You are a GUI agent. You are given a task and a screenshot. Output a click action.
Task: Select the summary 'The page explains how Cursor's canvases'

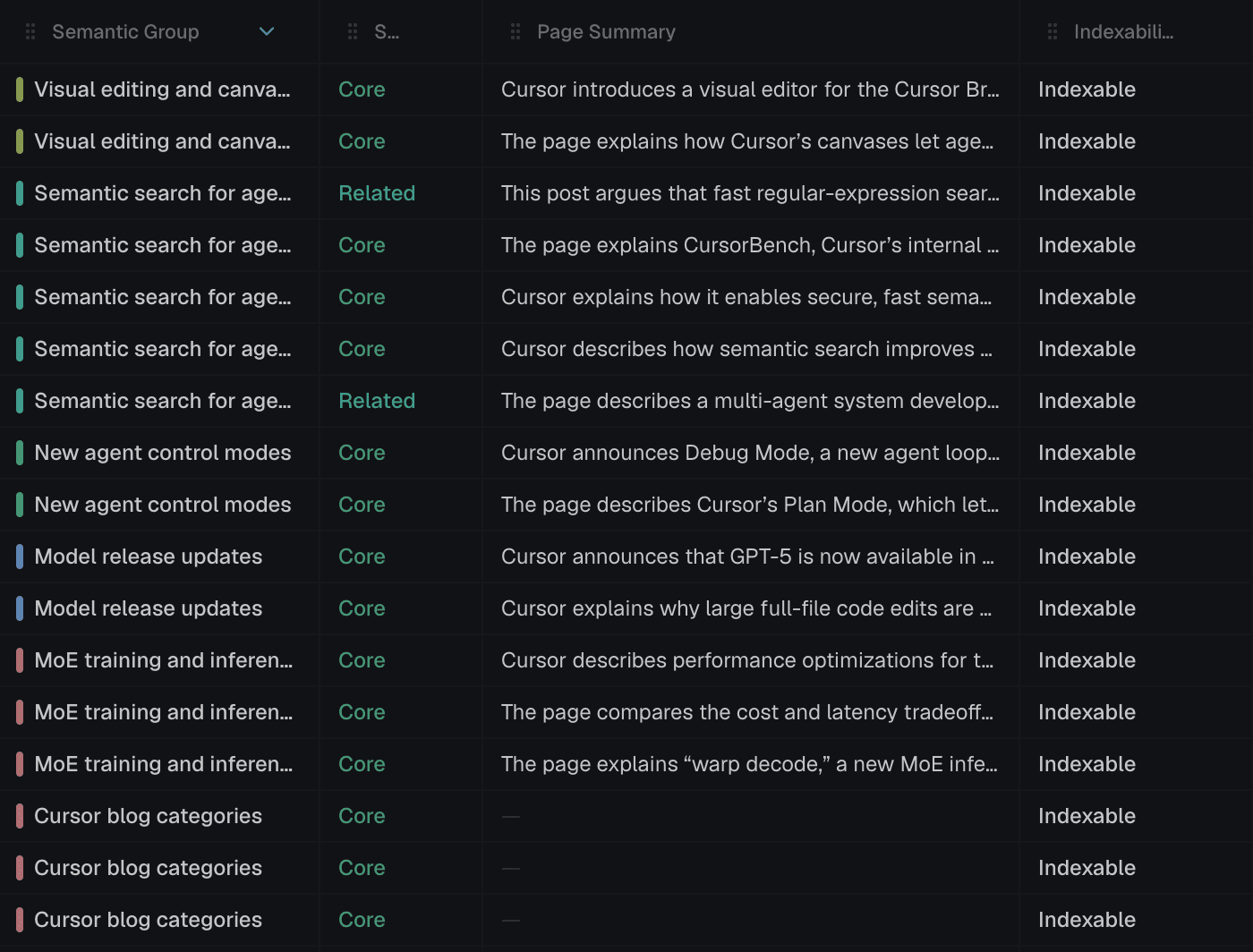(747, 141)
